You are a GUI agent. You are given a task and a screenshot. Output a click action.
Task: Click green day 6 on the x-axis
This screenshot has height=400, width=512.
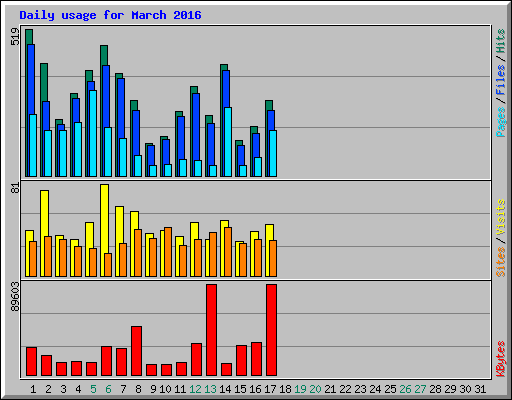pos(108,389)
